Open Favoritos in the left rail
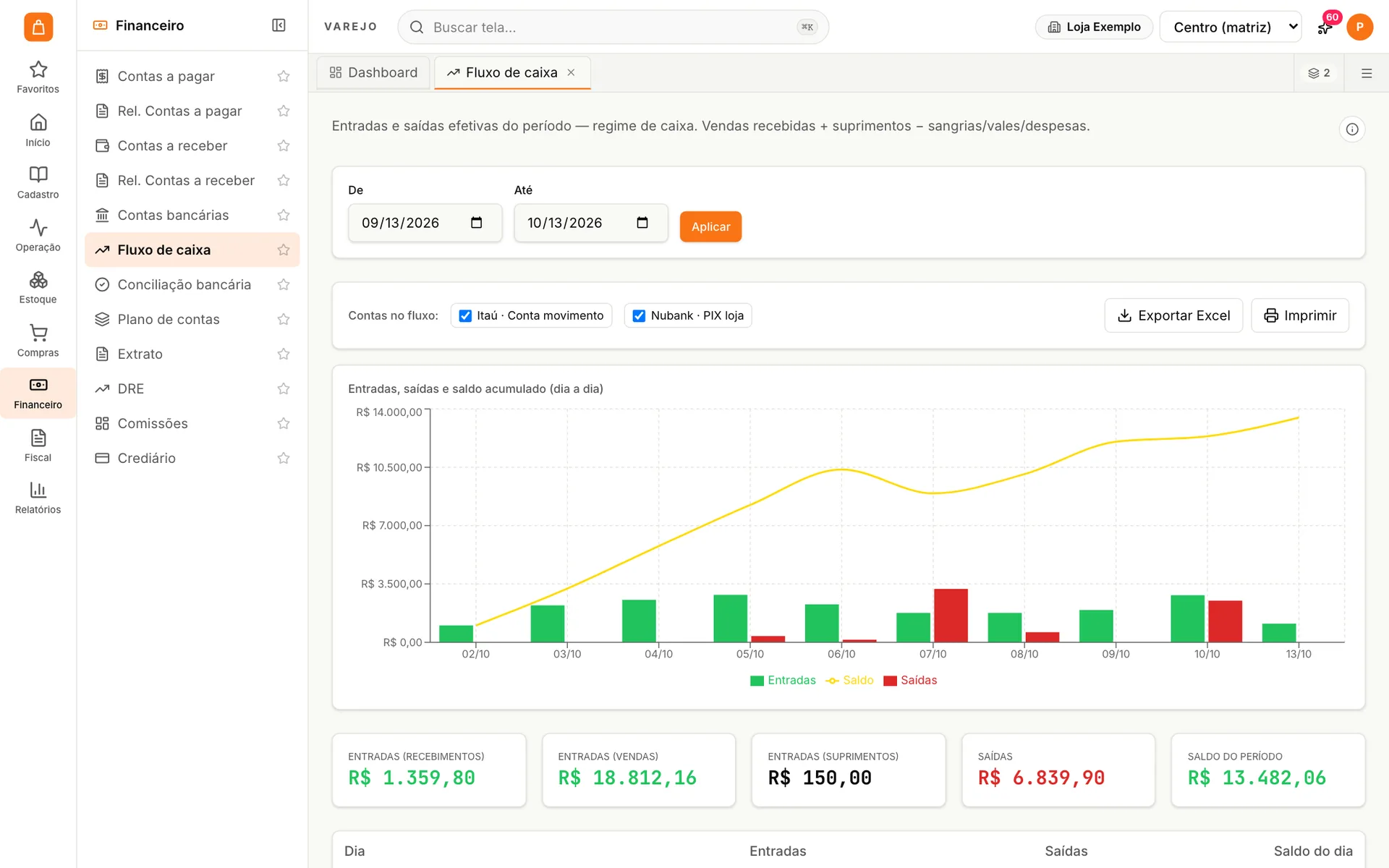The image size is (1389, 868). [x=38, y=77]
